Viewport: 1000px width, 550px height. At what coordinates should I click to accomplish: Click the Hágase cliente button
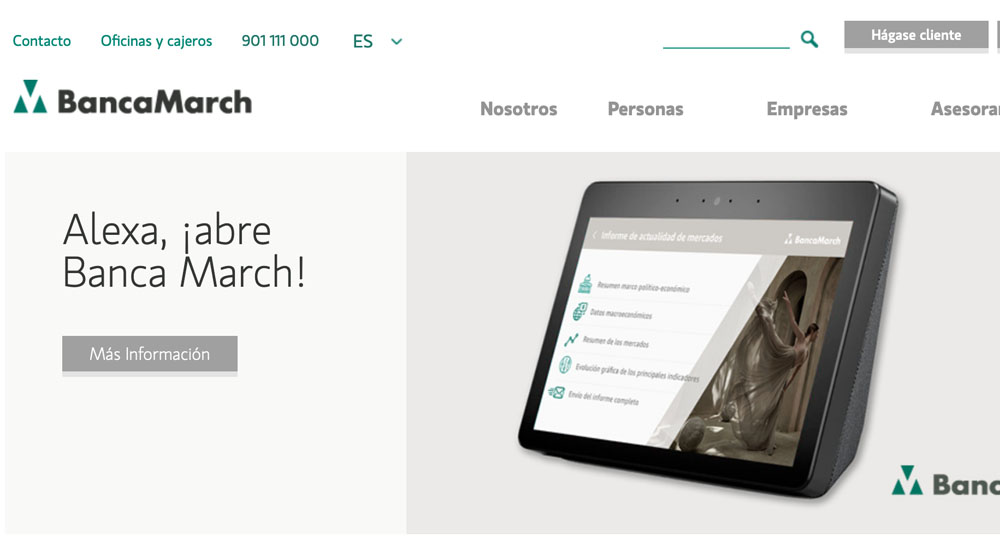pos(916,36)
